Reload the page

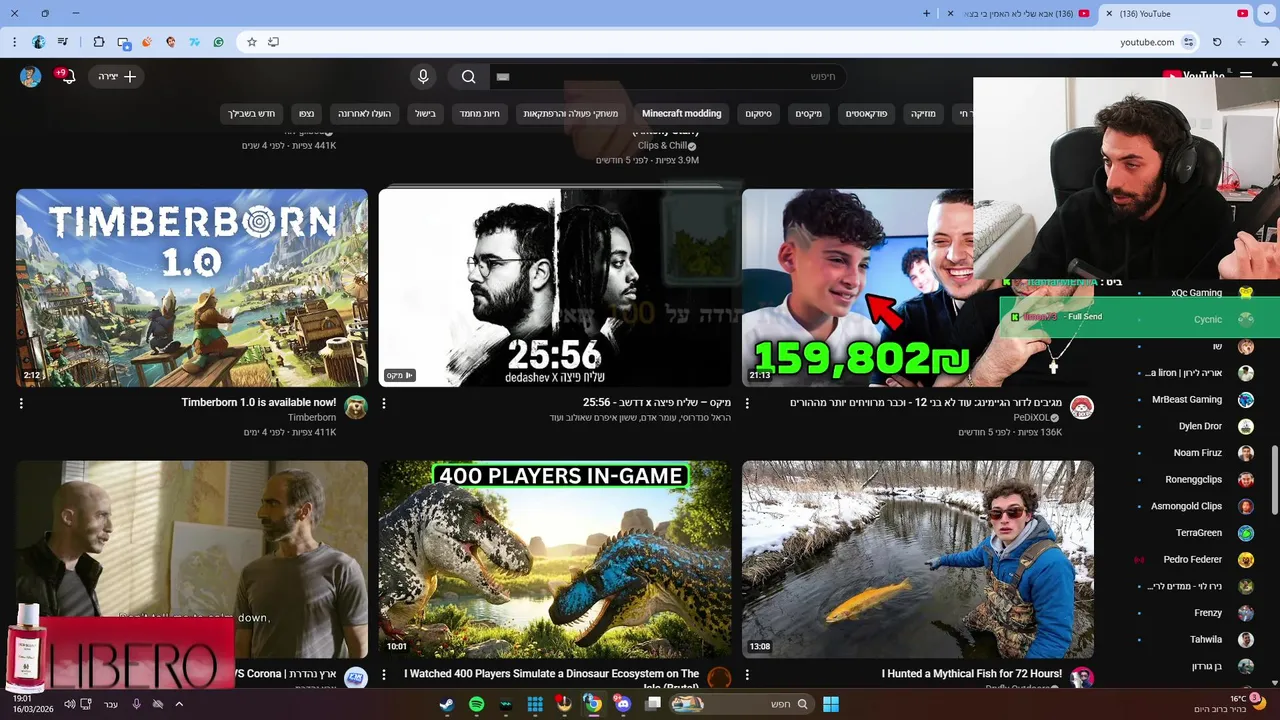point(1217,42)
